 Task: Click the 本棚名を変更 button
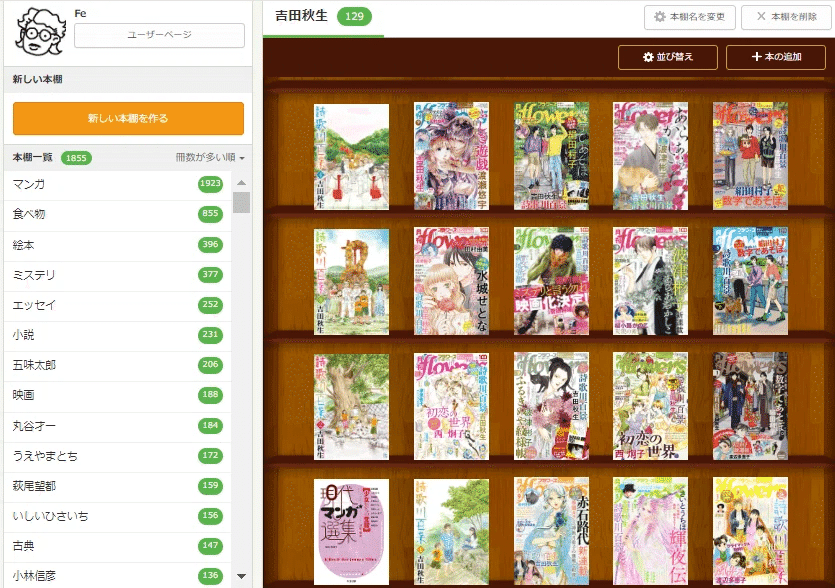(x=690, y=17)
